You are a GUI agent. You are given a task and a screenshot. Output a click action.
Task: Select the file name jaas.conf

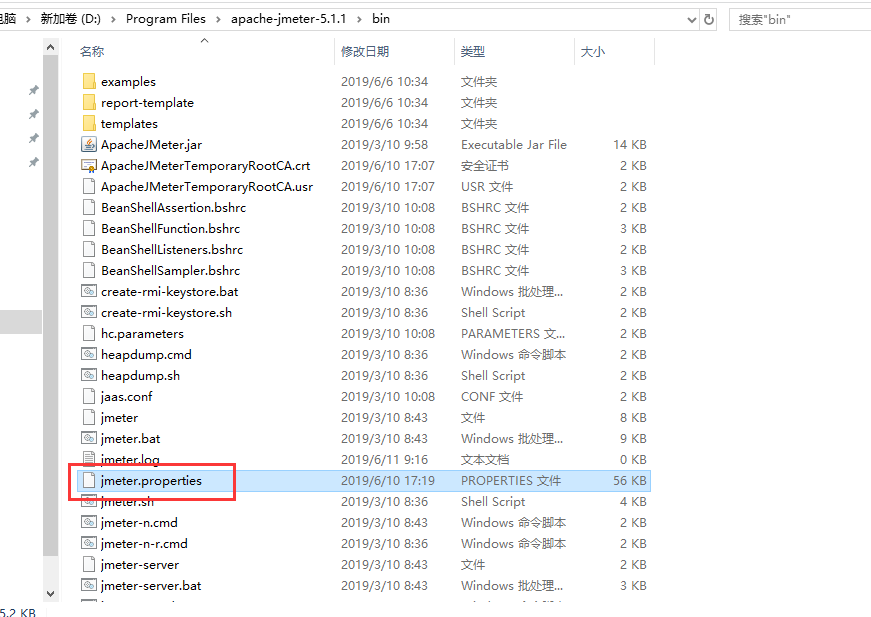coord(127,397)
